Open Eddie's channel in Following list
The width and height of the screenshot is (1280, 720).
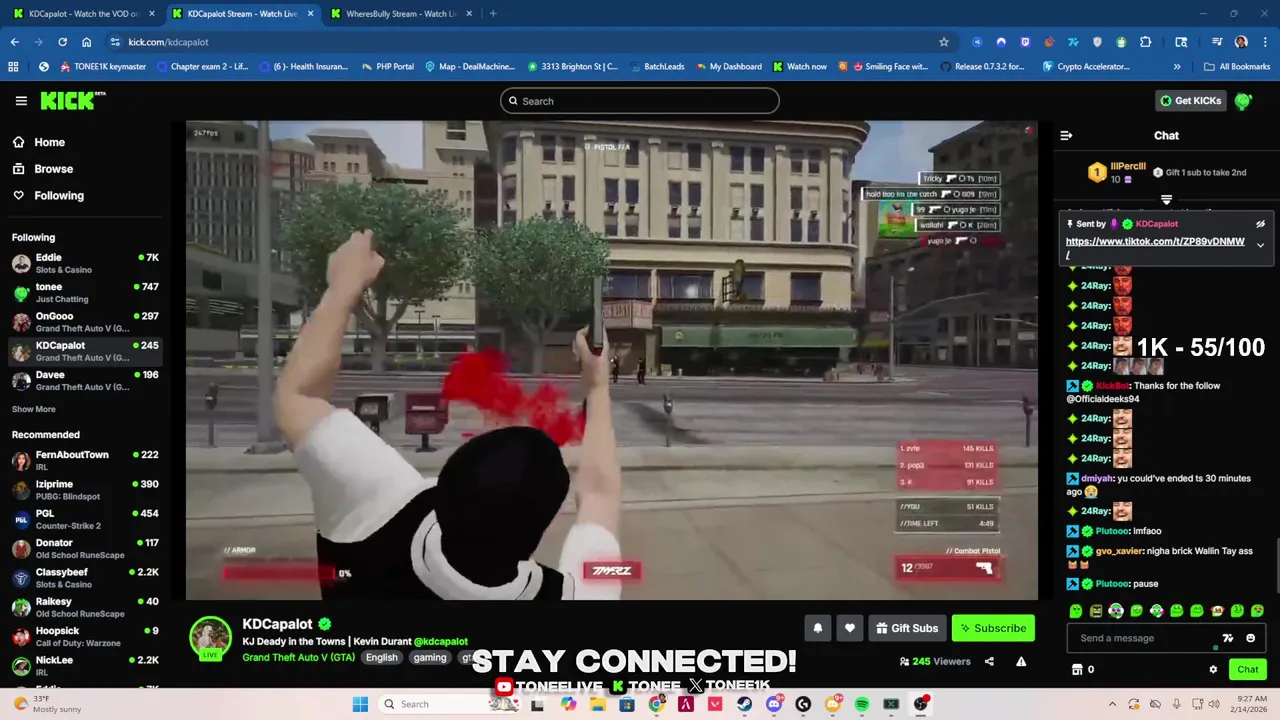[87, 264]
